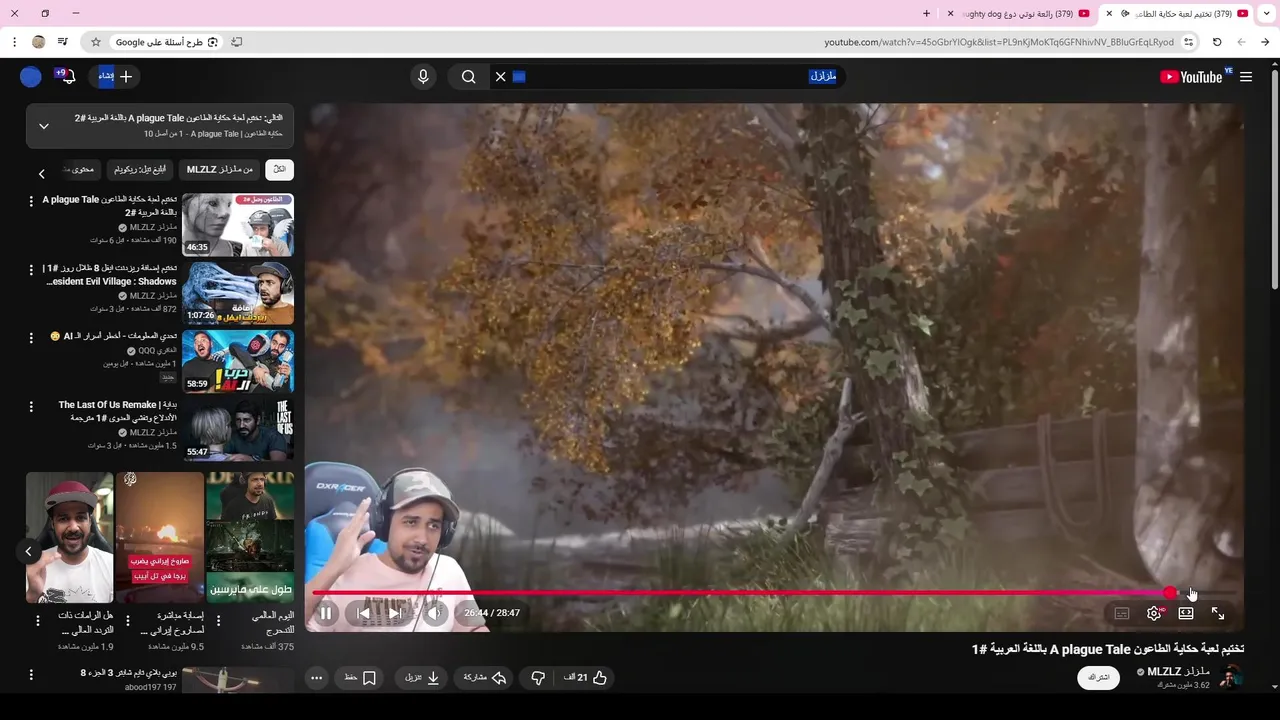Image resolution: width=1280 pixels, height=720 pixels.
Task: Expand the next-playlist panel chevron
Action: 44,126
